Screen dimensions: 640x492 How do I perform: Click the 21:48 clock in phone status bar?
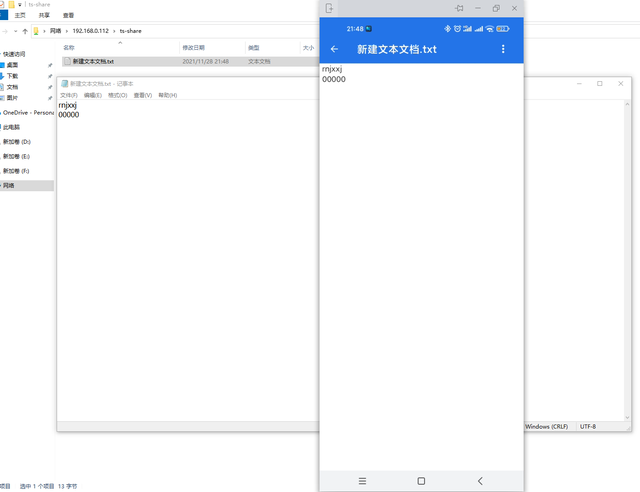point(355,29)
